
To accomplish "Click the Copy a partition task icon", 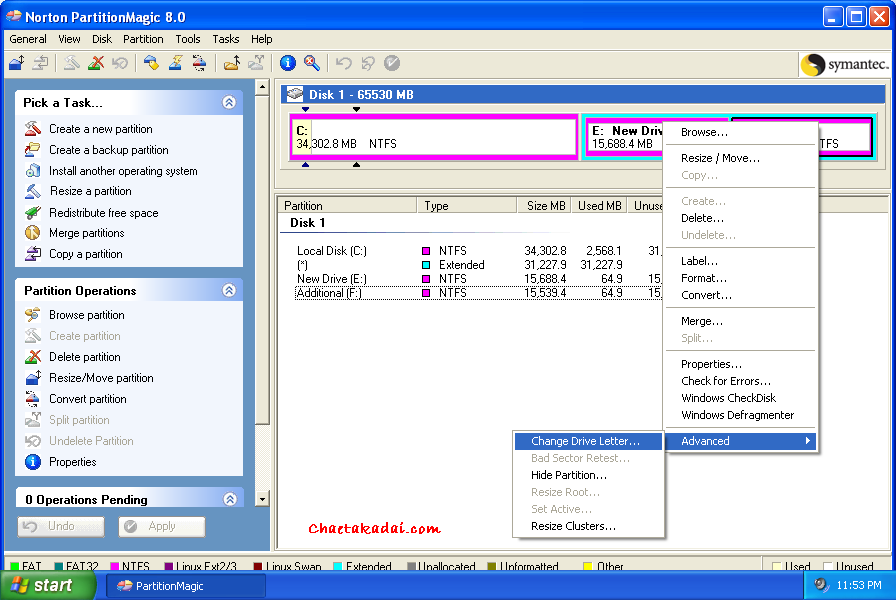I will click(x=32, y=254).
